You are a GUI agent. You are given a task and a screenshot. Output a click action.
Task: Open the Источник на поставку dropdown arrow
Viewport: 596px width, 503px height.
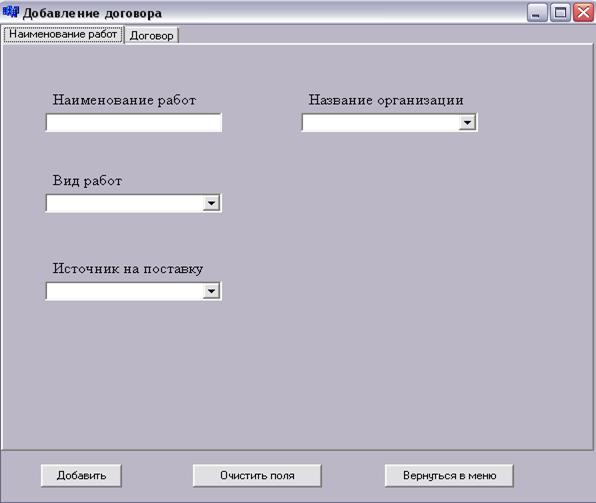click(x=211, y=291)
